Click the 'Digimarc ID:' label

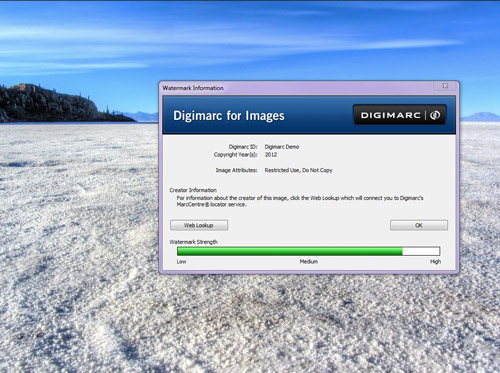[243, 147]
